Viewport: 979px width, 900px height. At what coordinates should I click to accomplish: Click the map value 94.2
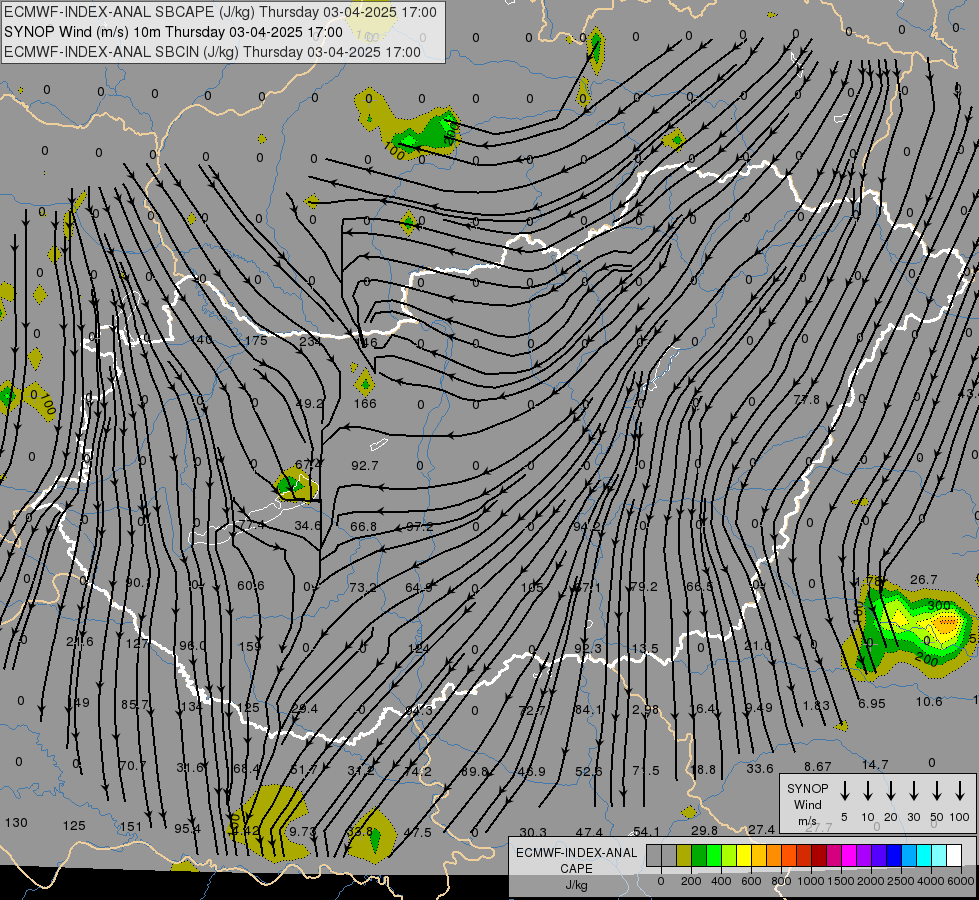(x=586, y=527)
